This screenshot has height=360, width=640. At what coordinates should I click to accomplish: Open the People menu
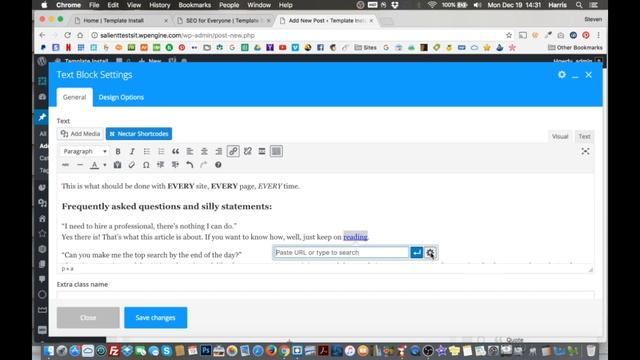point(229,5)
